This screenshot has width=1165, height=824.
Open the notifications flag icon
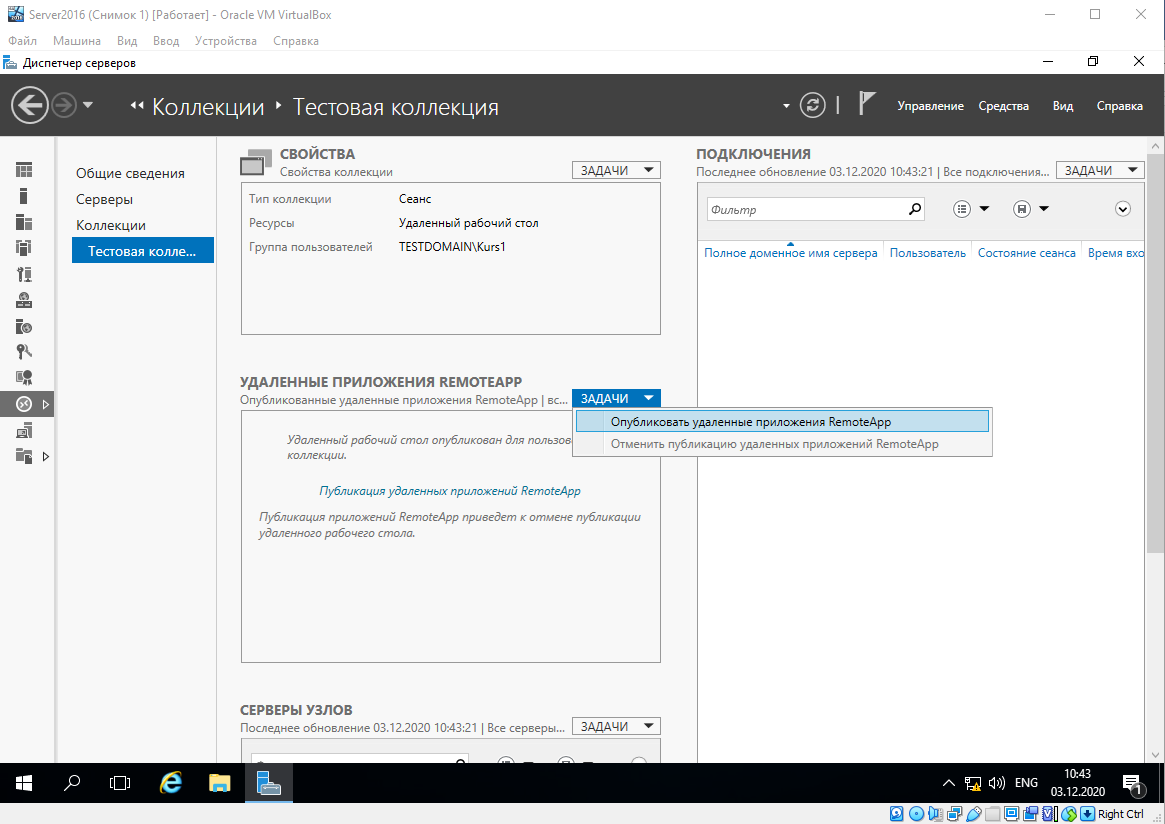[x=867, y=105]
